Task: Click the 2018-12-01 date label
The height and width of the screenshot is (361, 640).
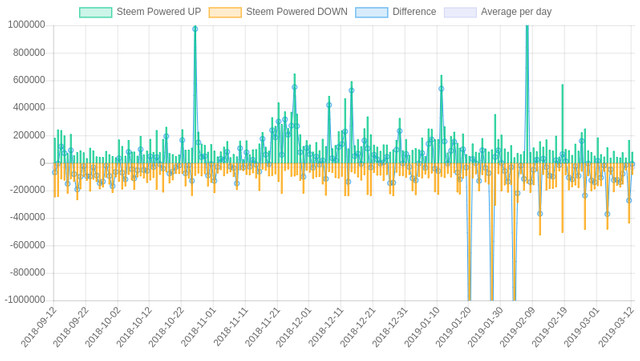Action: (x=294, y=327)
